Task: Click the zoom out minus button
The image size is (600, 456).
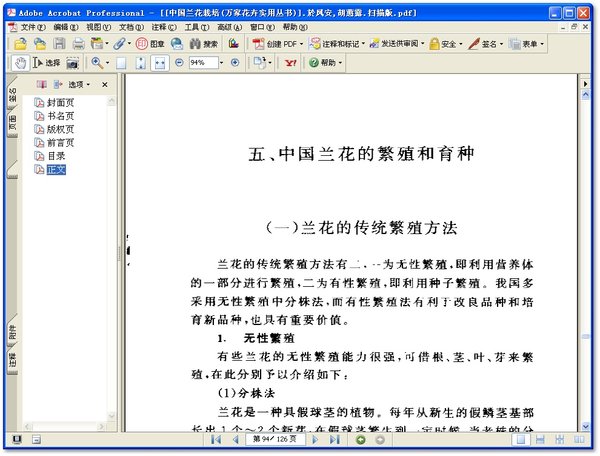Action: [179, 62]
